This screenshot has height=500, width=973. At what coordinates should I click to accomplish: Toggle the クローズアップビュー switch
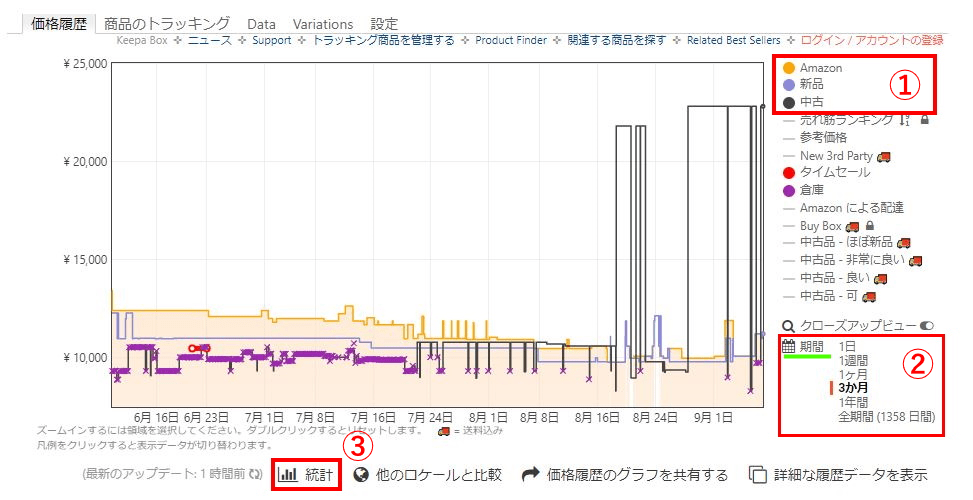[926, 326]
